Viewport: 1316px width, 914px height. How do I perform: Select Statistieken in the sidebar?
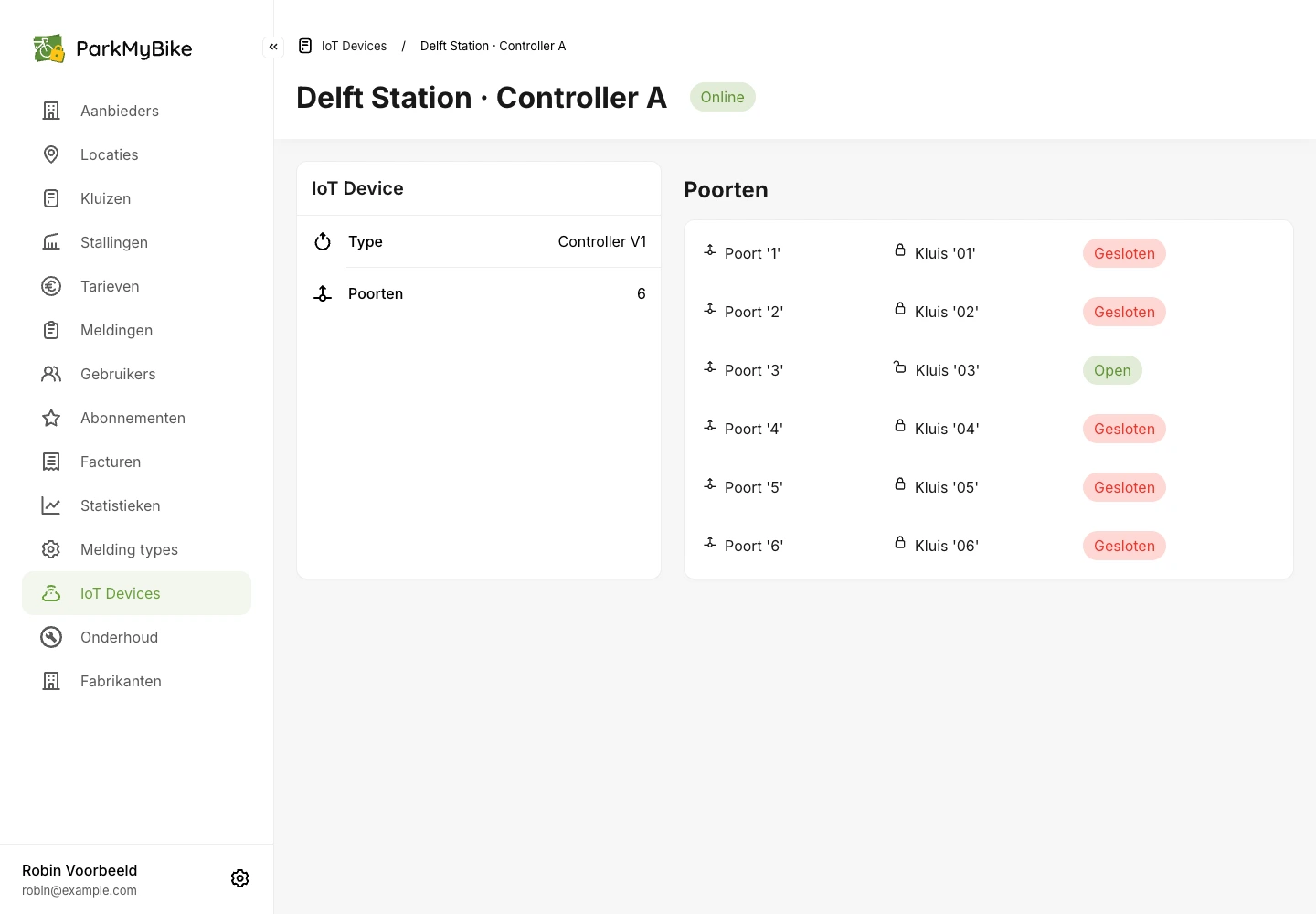pyautogui.click(x=136, y=505)
